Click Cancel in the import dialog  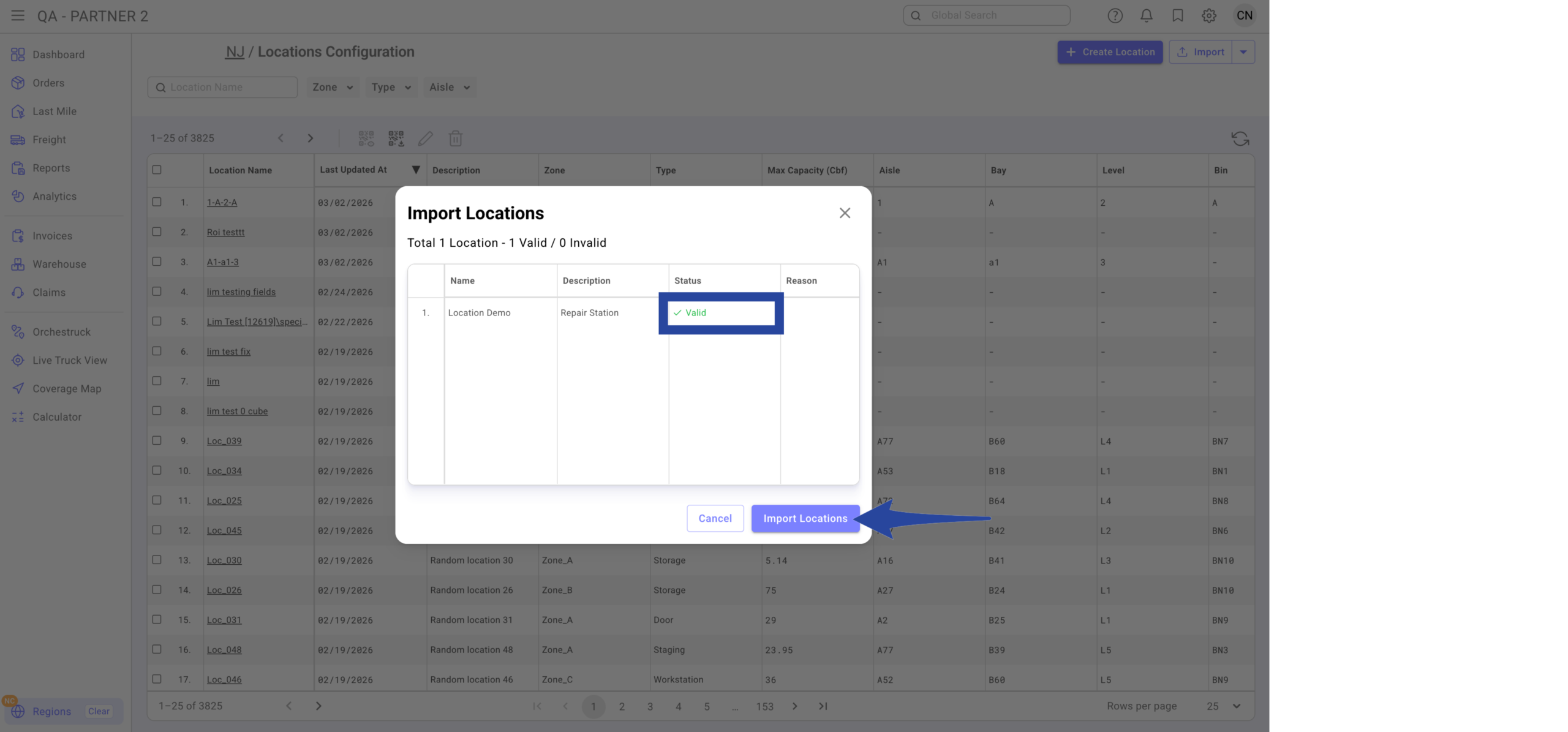(x=715, y=518)
